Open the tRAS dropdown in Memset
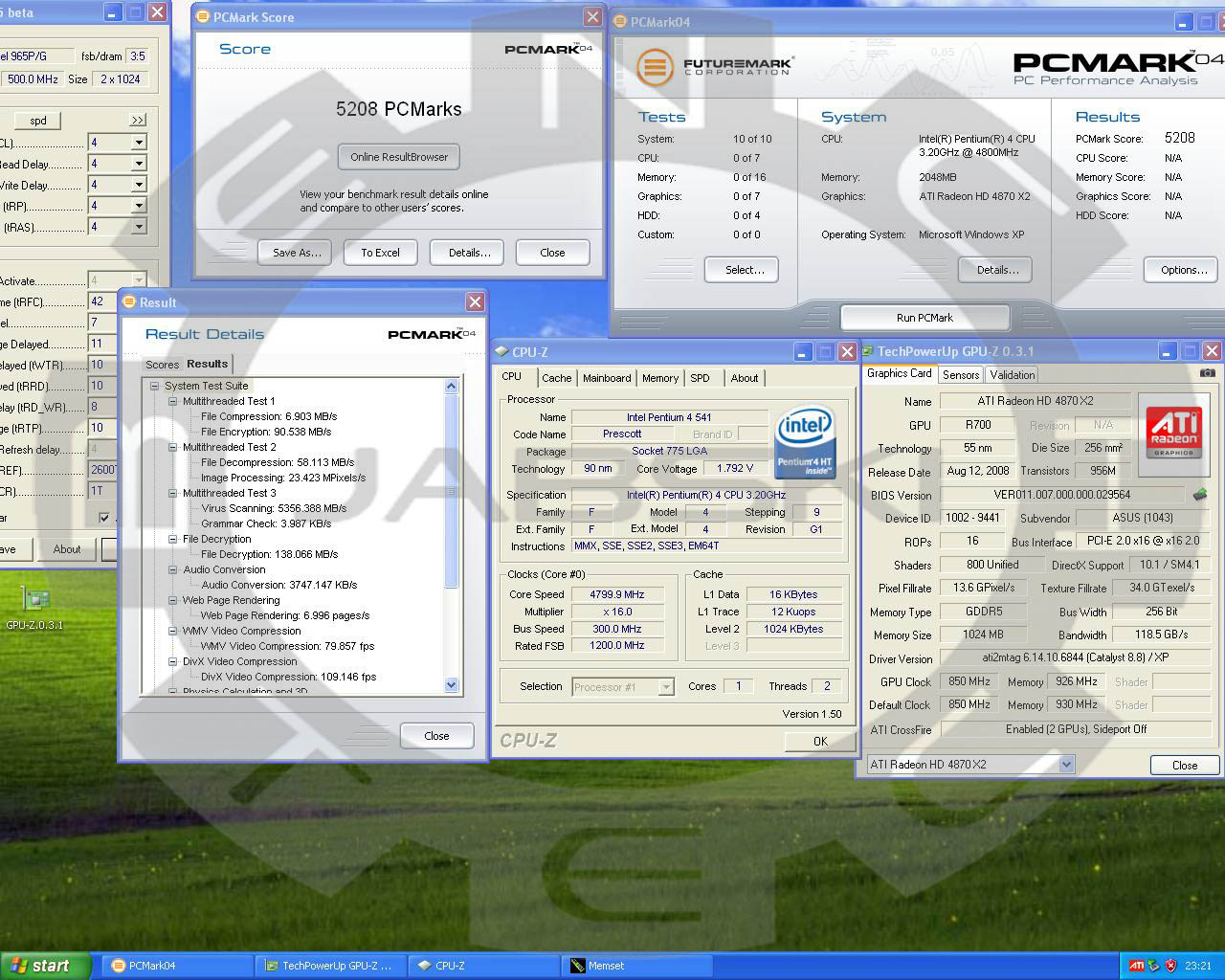Screen dimensions: 1225x980 139,227
